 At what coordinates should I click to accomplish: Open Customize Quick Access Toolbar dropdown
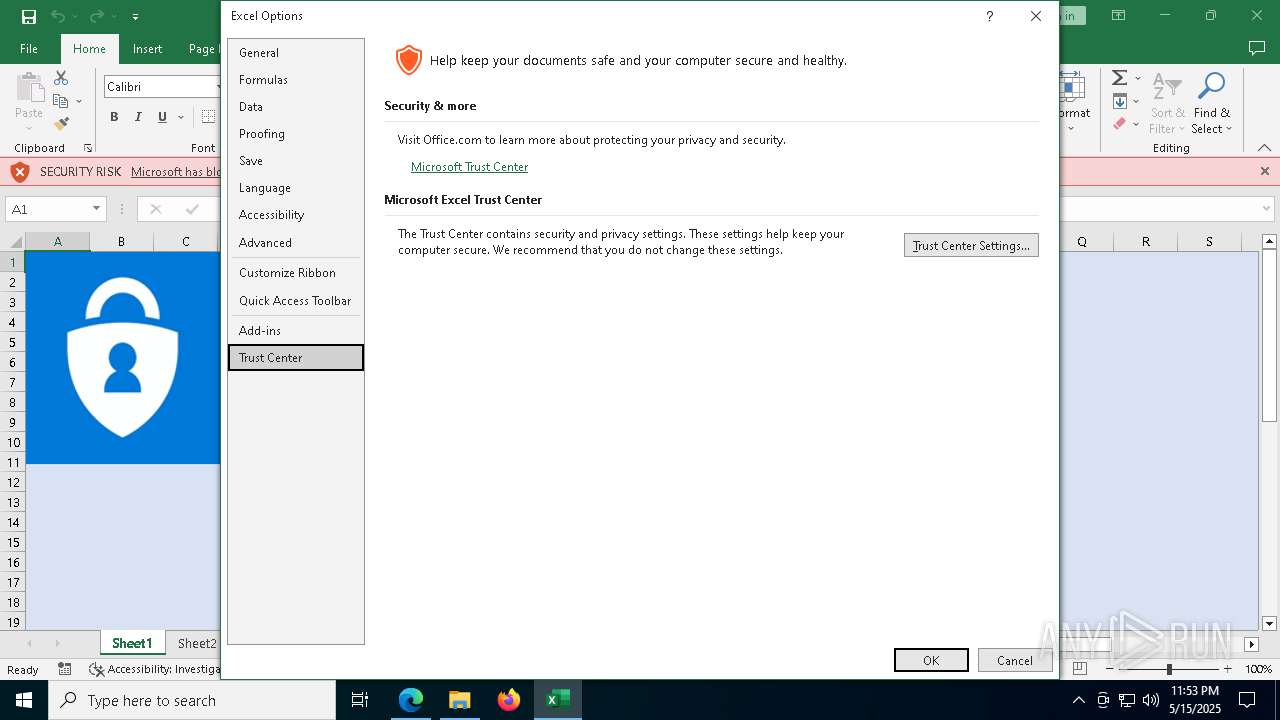click(x=136, y=17)
